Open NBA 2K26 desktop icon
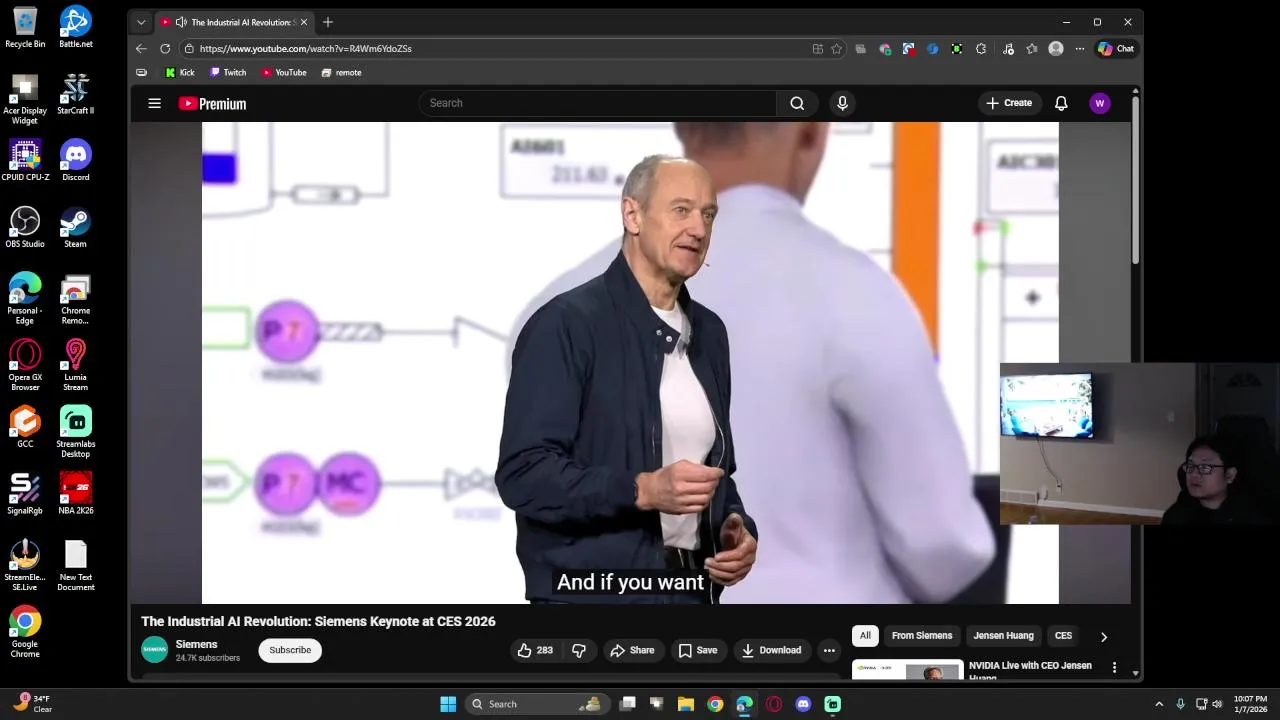The width and height of the screenshot is (1280, 720). point(76,494)
